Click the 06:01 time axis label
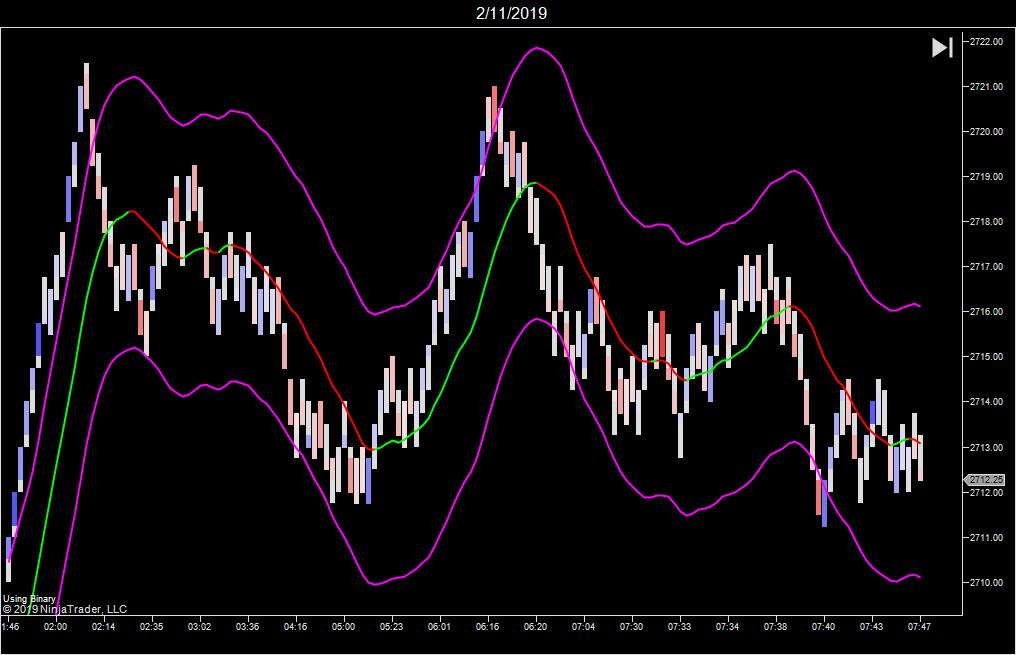 439,626
